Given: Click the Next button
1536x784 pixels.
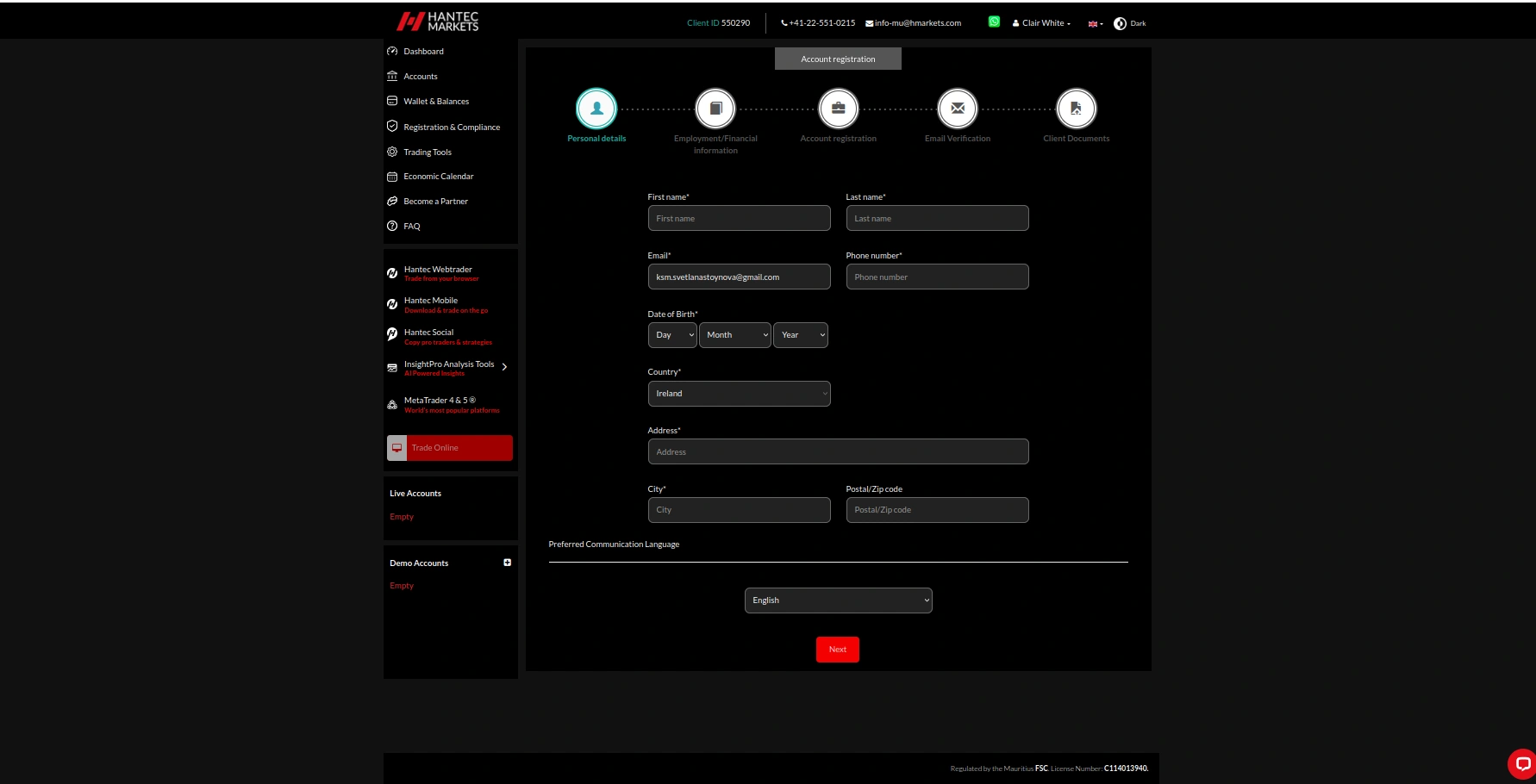Looking at the screenshot, I should click(x=837, y=649).
